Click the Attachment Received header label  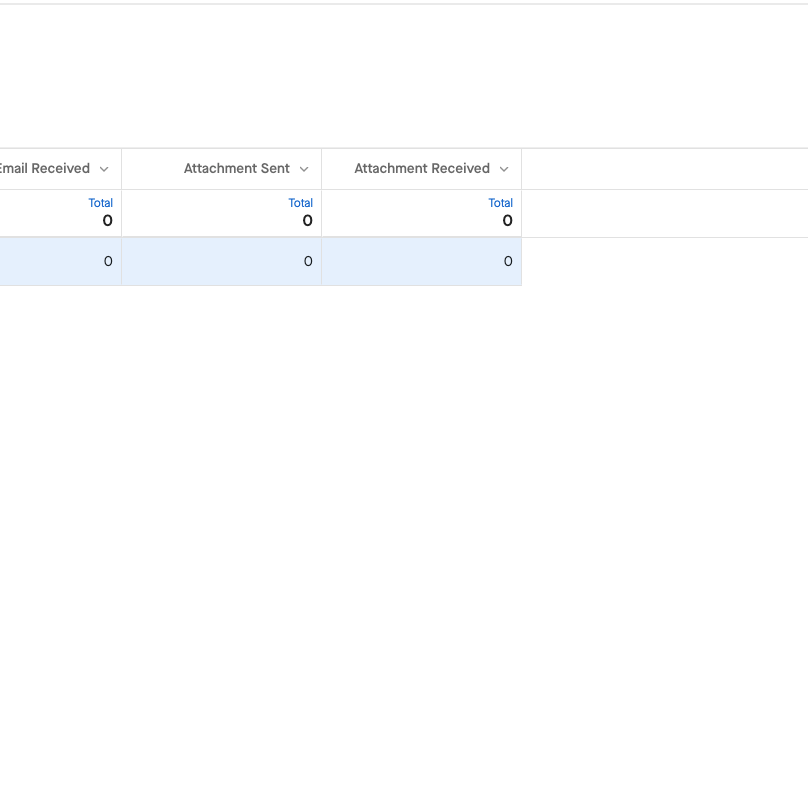coord(422,169)
